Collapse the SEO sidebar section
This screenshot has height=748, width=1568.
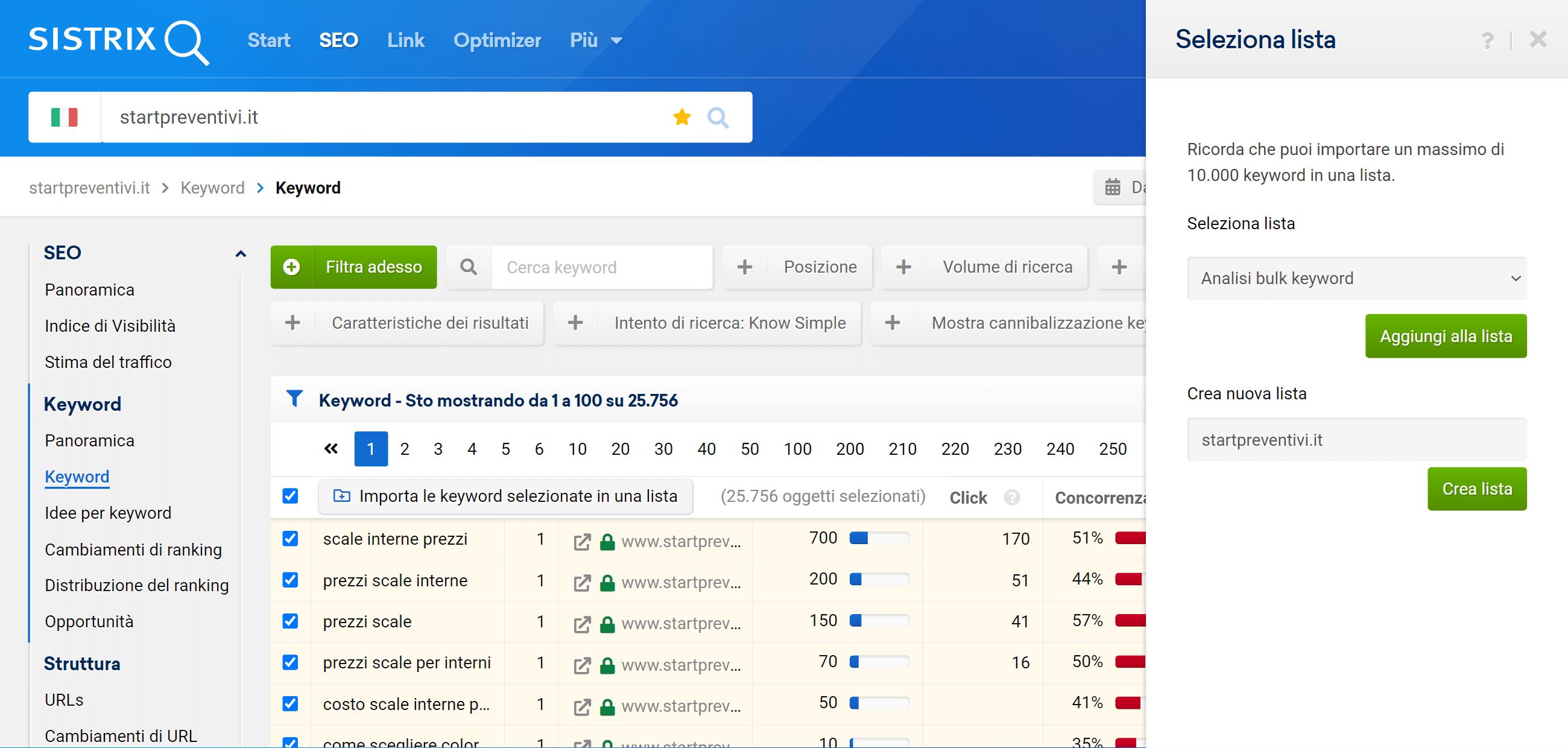(241, 253)
